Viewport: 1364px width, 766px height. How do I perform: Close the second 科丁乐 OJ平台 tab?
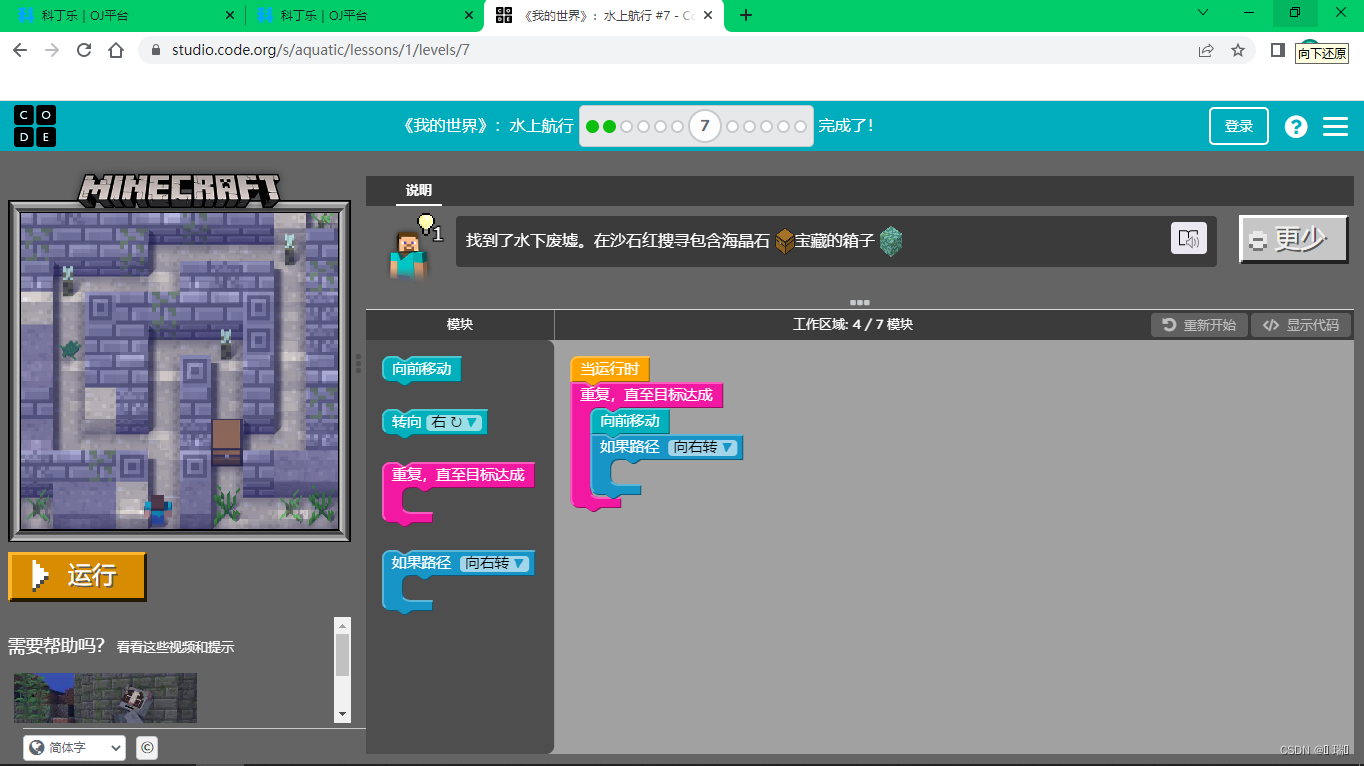(469, 16)
